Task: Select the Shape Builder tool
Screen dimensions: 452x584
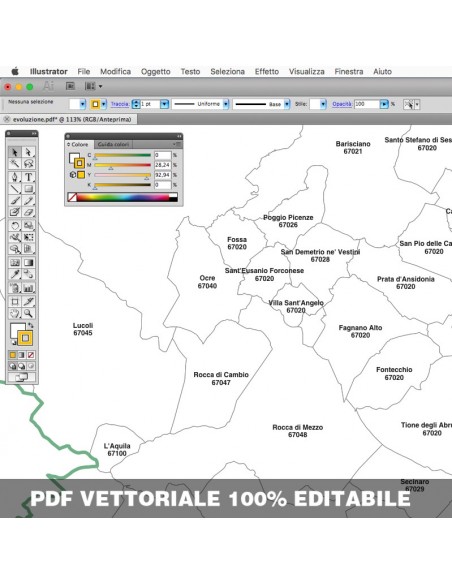Action: click(15, 248)
